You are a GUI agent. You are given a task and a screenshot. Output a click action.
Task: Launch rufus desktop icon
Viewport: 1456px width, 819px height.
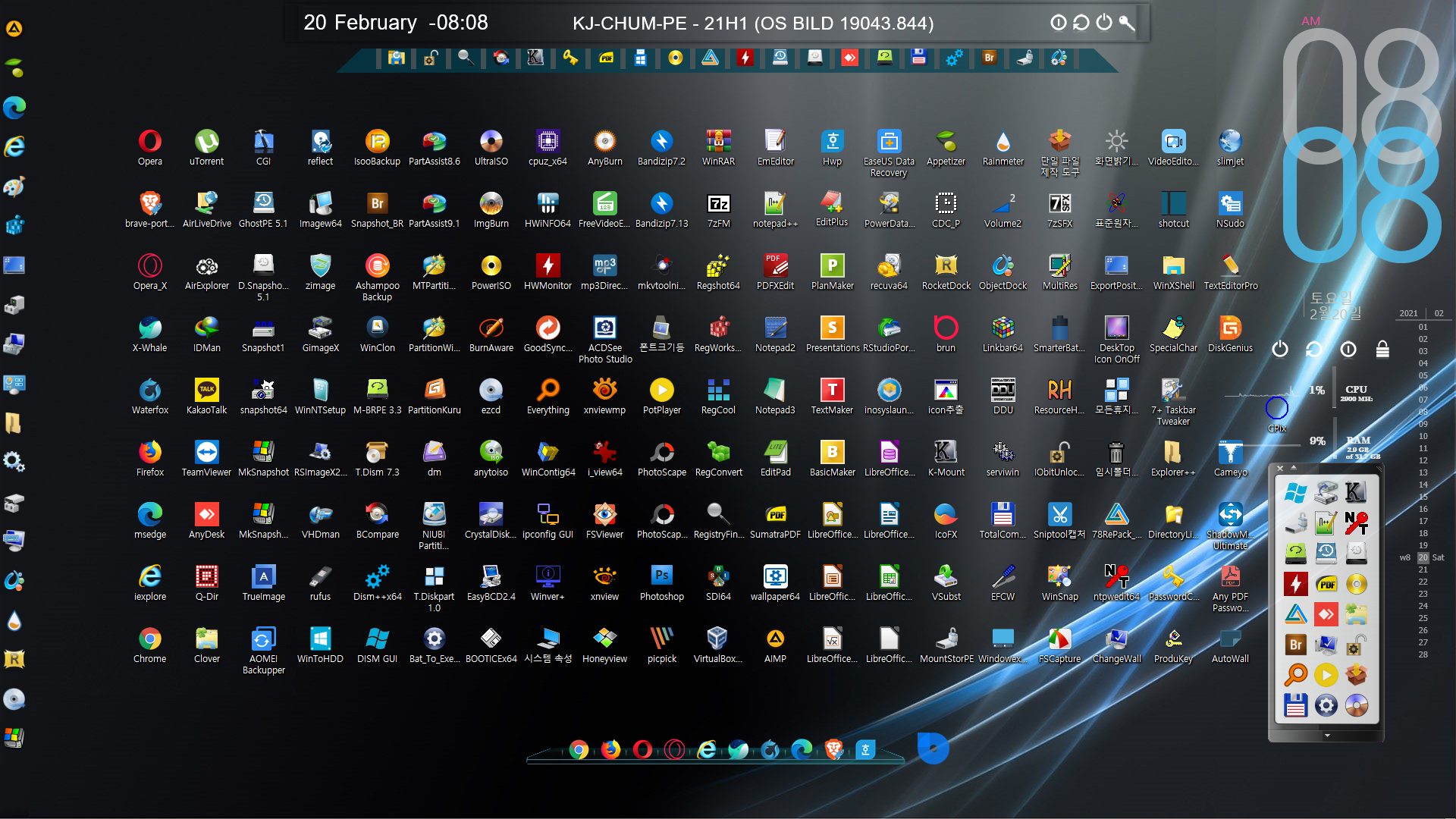[320, 582]
